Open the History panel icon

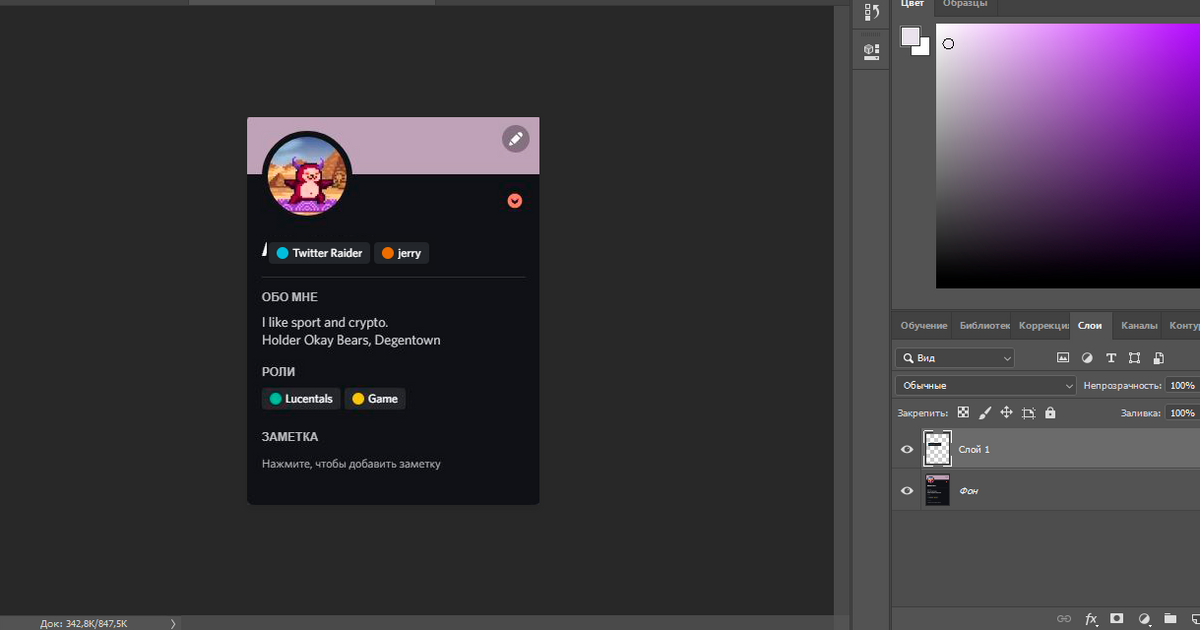click(x=871, y=13)
